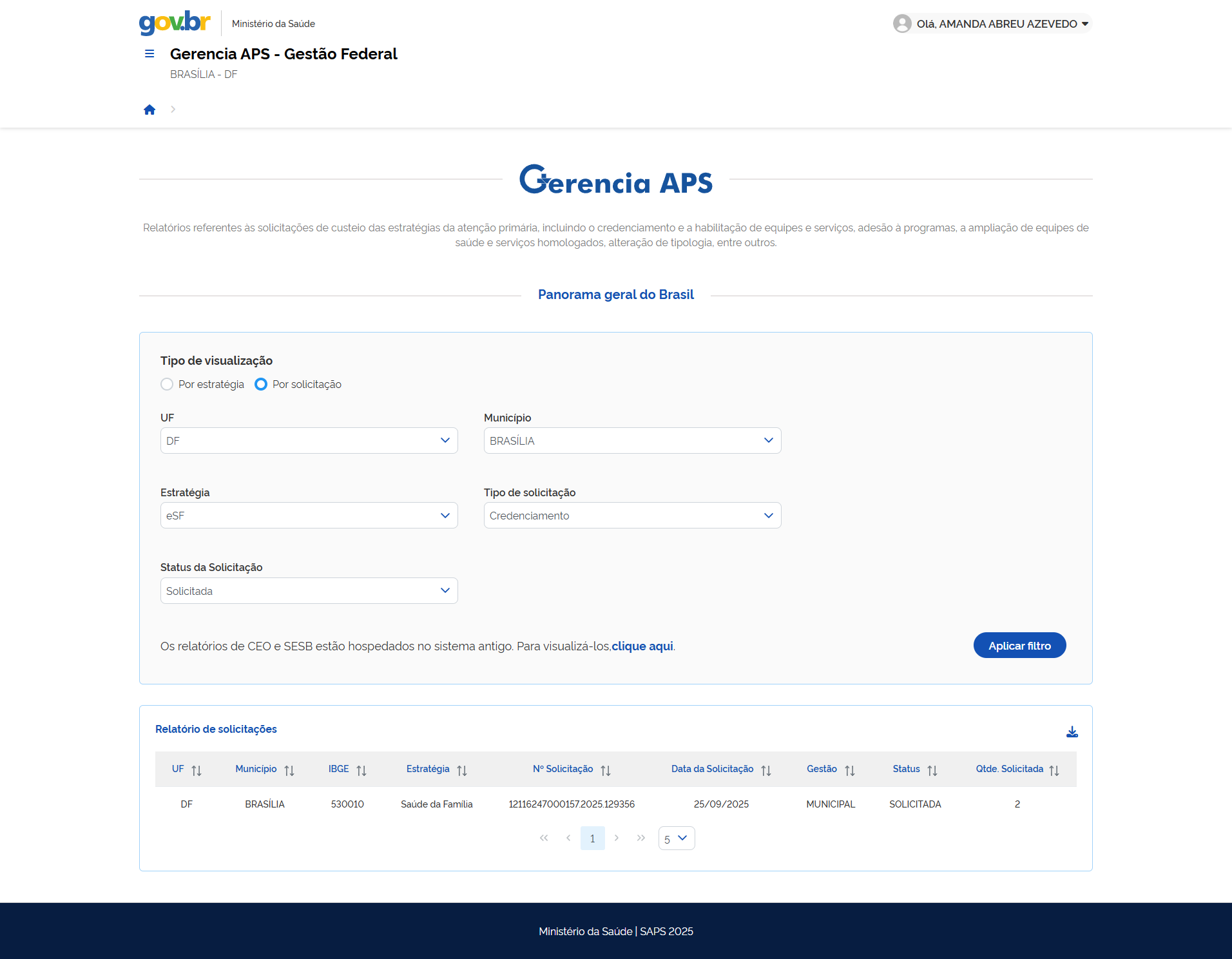This screenshot has width=1232, height=959.
Task: Select the Por solicitação radio option
Action: (x=261, y=384)
